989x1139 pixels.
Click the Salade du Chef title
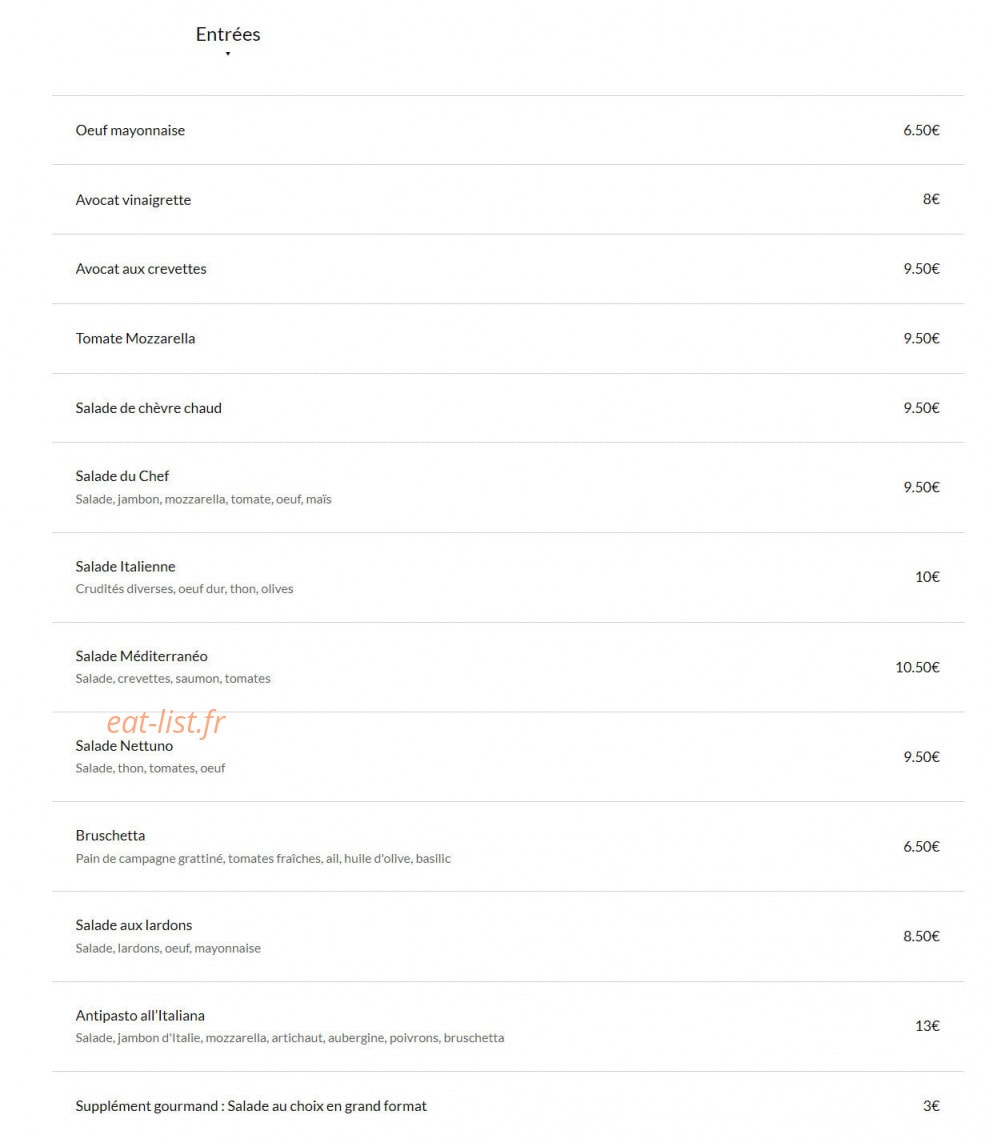(122, 476)
